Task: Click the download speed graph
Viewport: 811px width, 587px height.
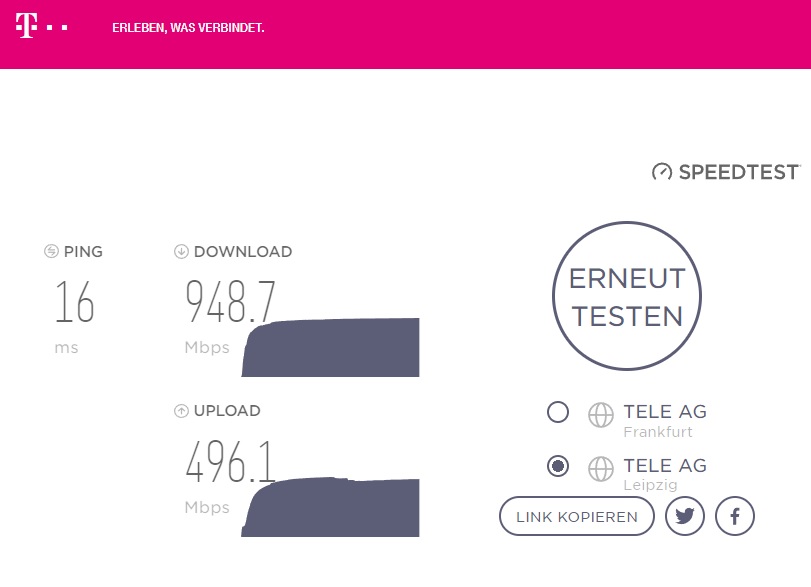Action: pos(331,348)
